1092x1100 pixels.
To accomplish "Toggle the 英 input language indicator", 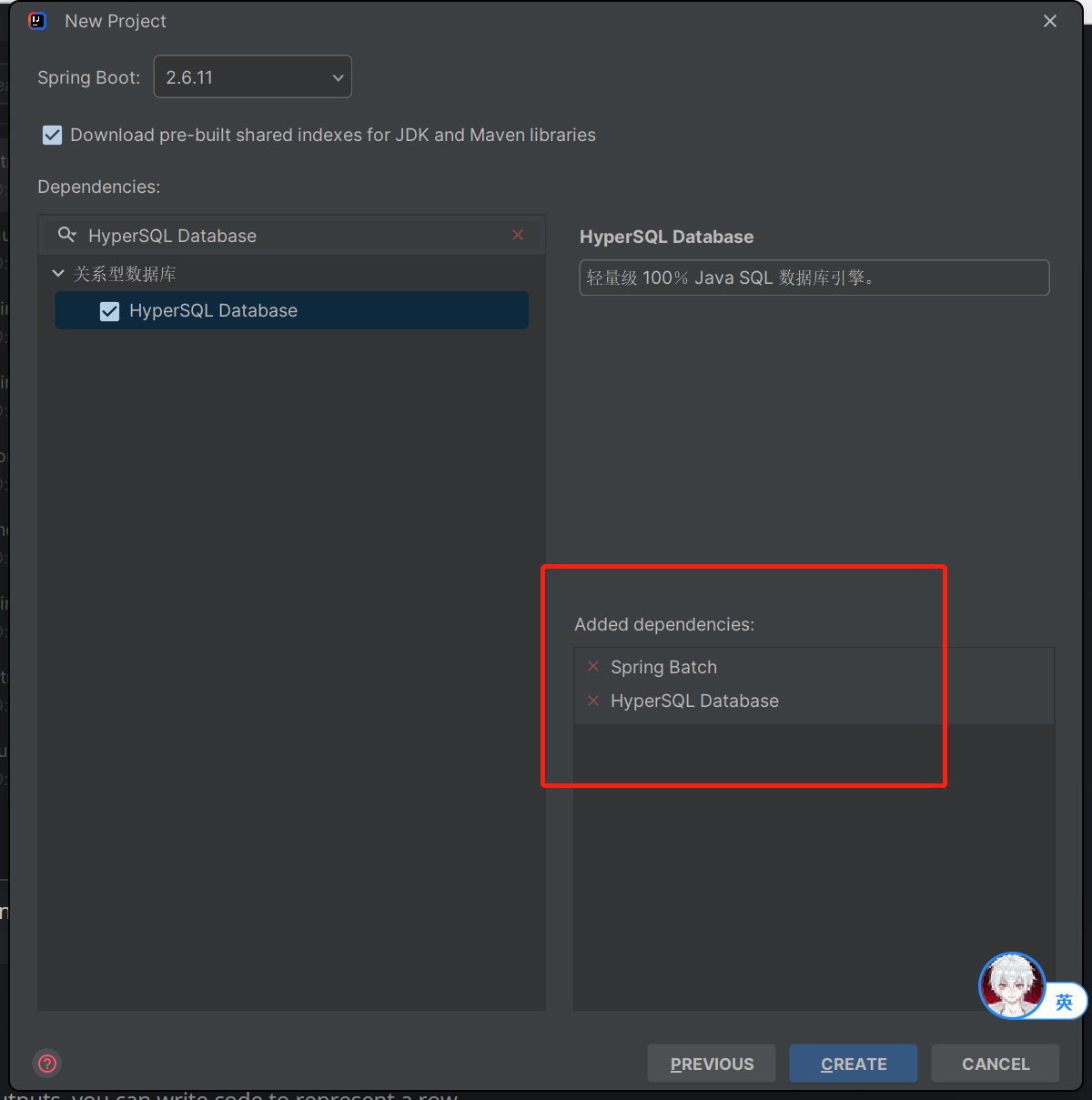I will point(1064,1002).
